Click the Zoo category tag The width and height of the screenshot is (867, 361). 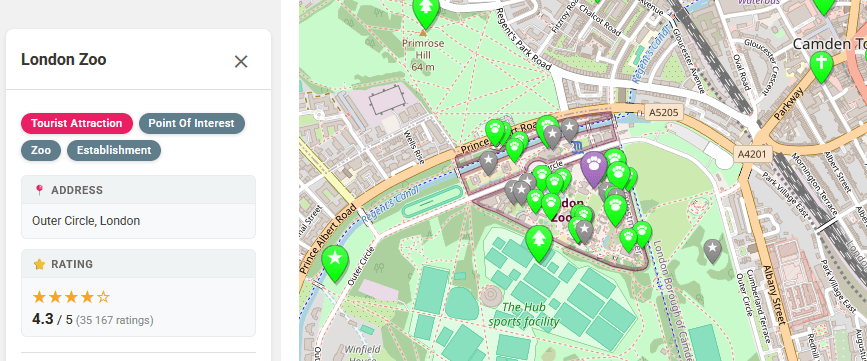point(41,150)
